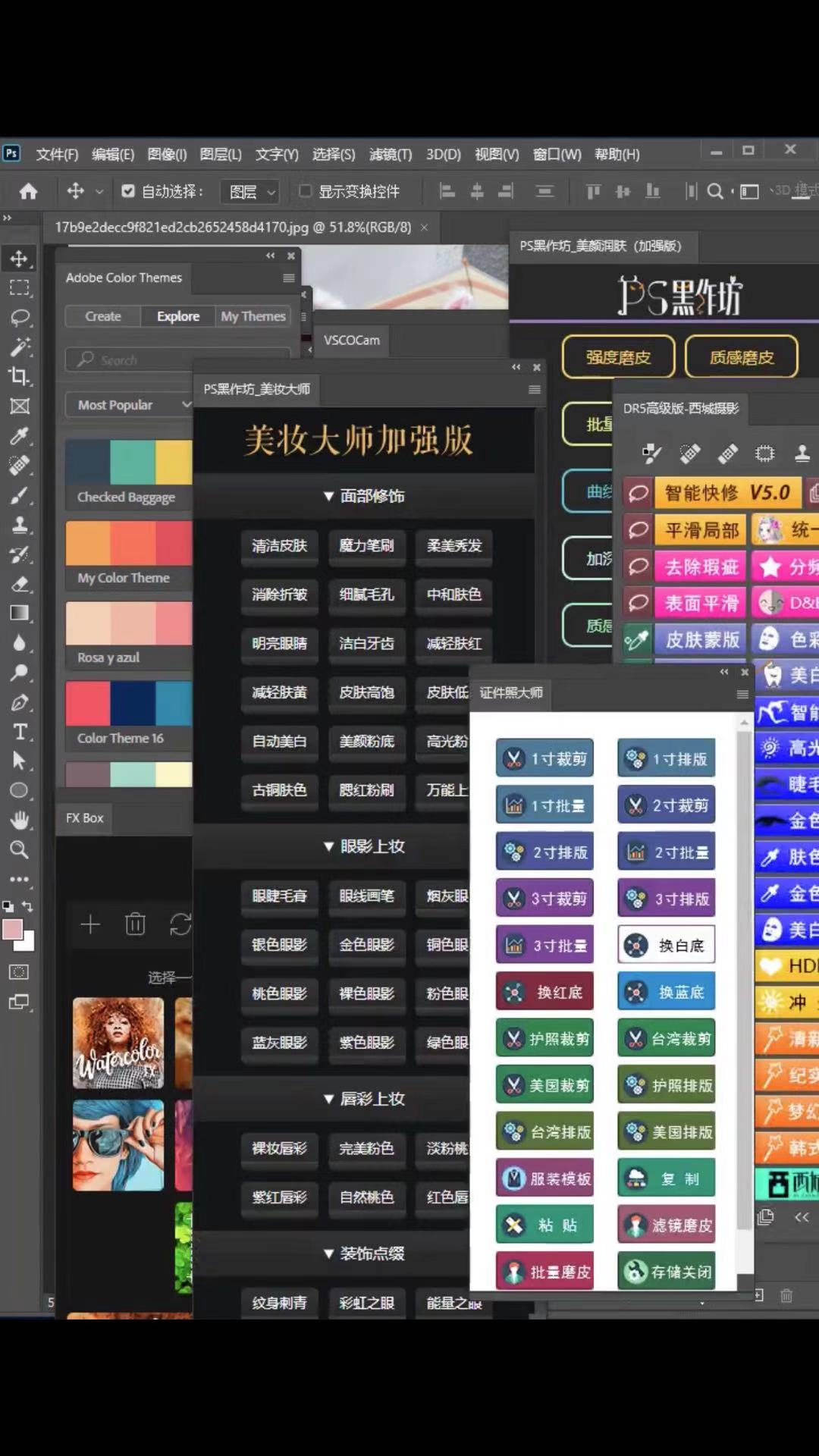
Task: Toggle the 自动选择 checkbox
Action: [x=128, y=191]
